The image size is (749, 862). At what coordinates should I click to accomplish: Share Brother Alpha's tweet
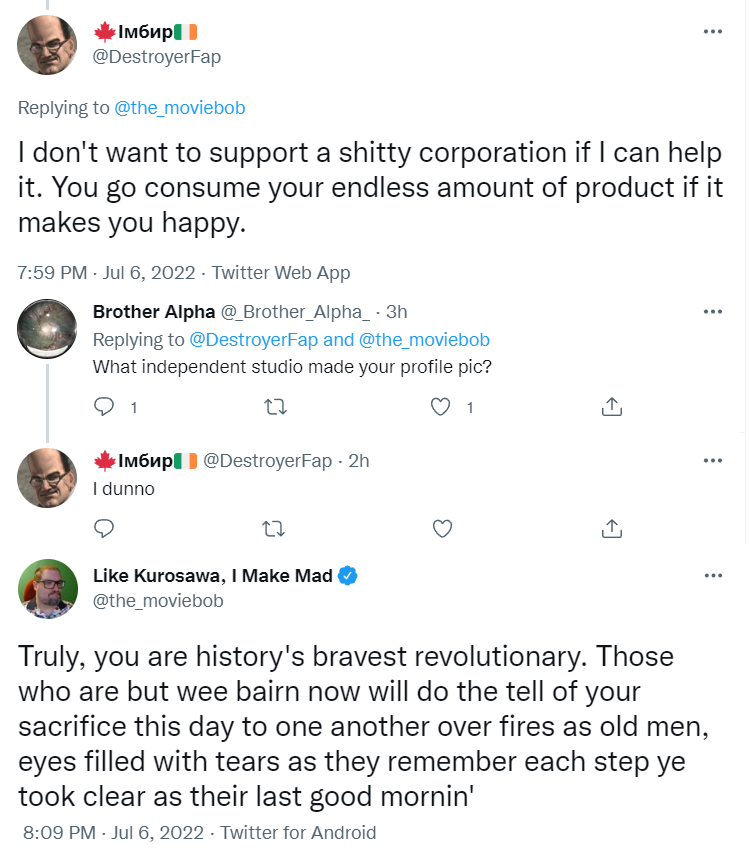click(612, 406)
